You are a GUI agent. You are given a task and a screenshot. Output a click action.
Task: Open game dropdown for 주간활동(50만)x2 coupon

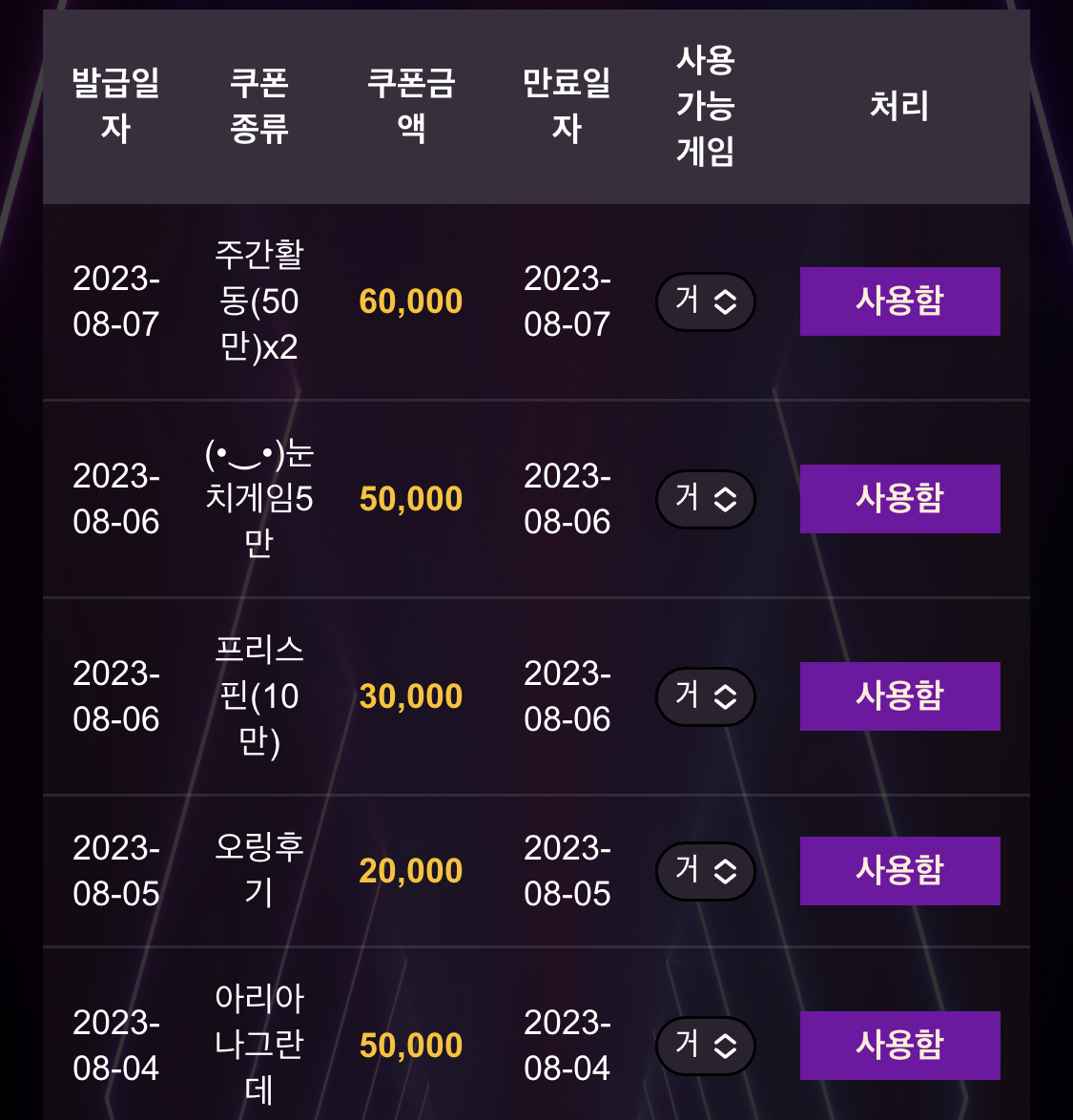click(x=706, y=301)
